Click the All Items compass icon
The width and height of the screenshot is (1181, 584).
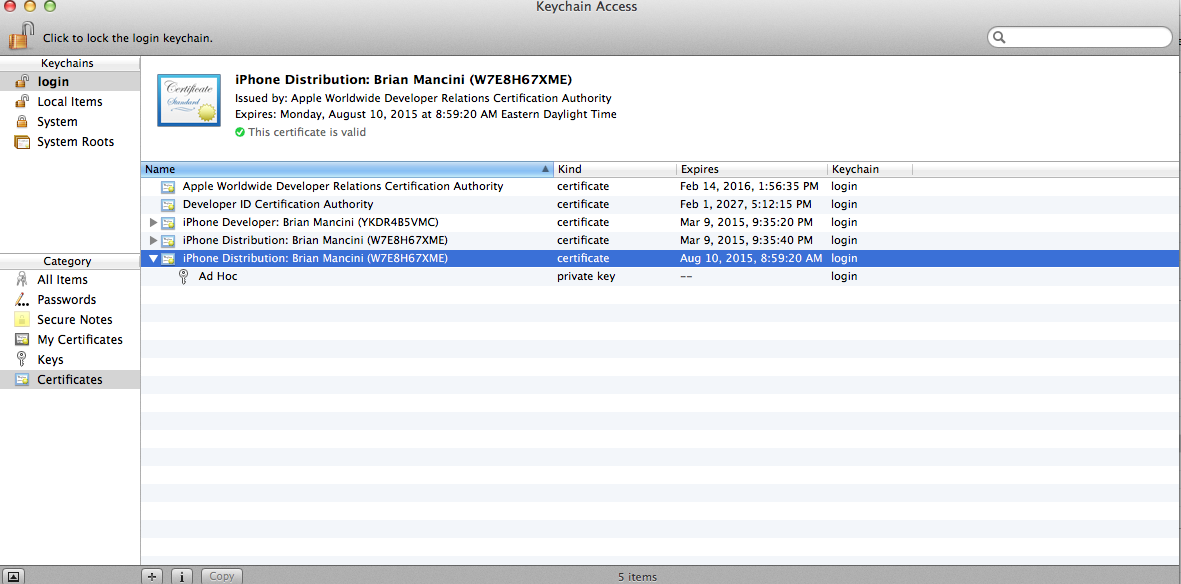23,280
